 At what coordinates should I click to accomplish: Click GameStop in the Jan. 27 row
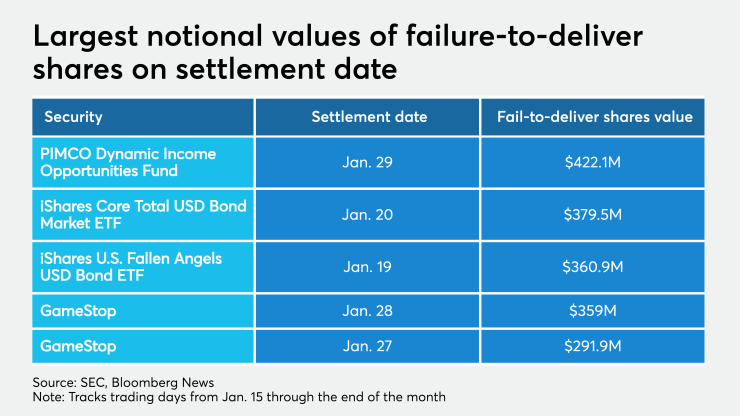click(78, 346)
